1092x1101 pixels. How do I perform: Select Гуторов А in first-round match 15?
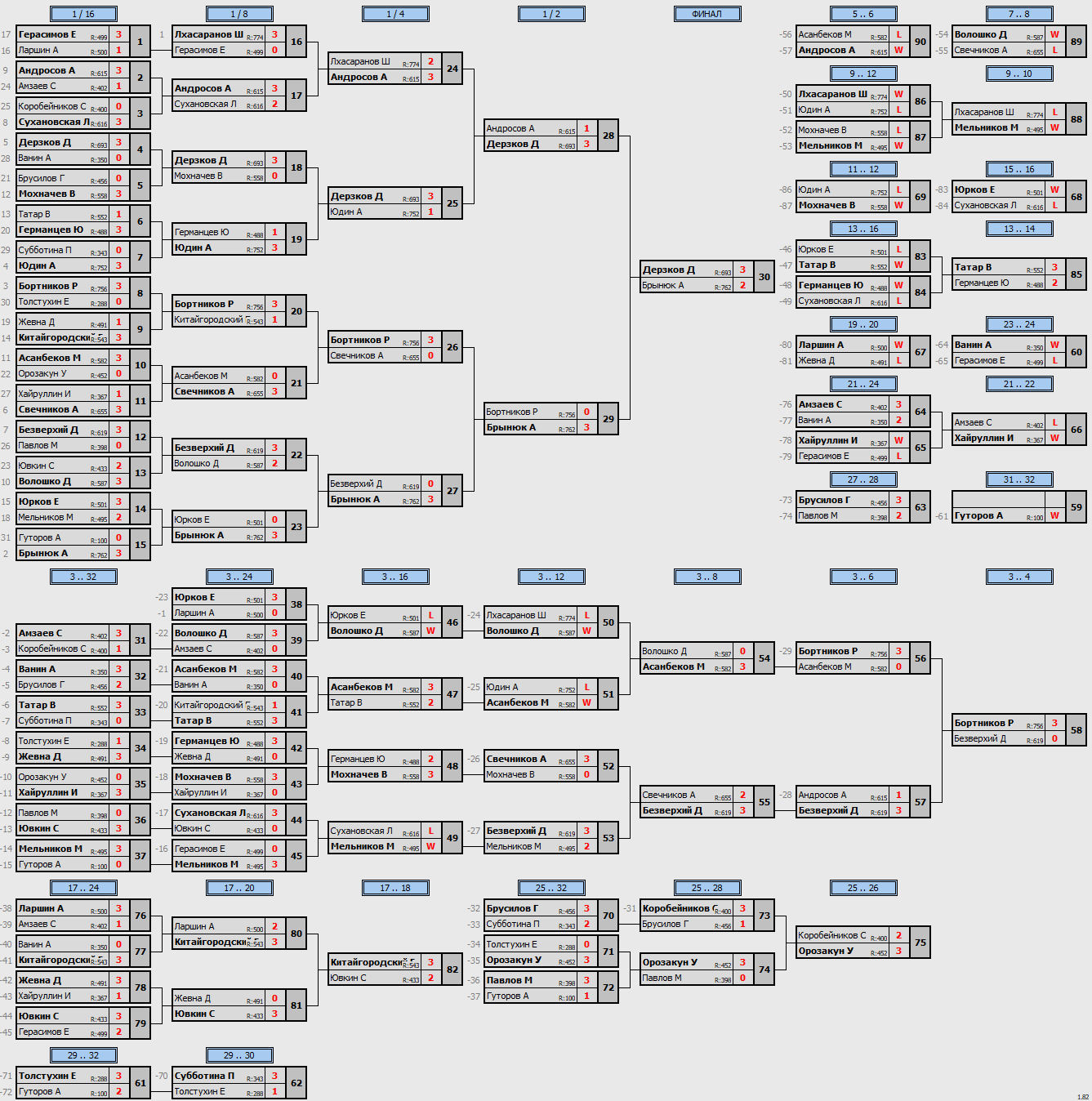coord(40,537)
